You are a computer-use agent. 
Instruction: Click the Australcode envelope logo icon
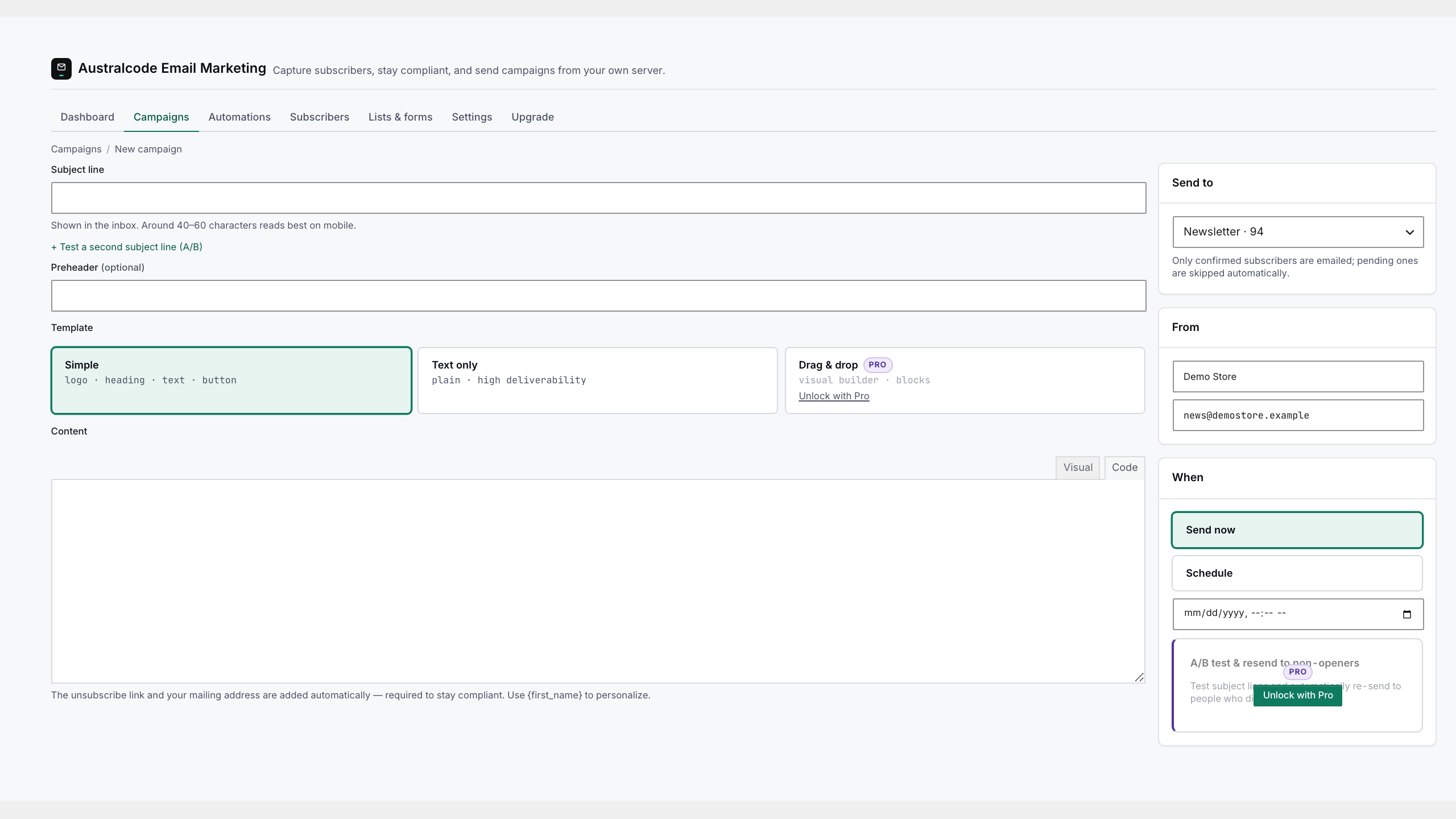[x=61, y=69]
